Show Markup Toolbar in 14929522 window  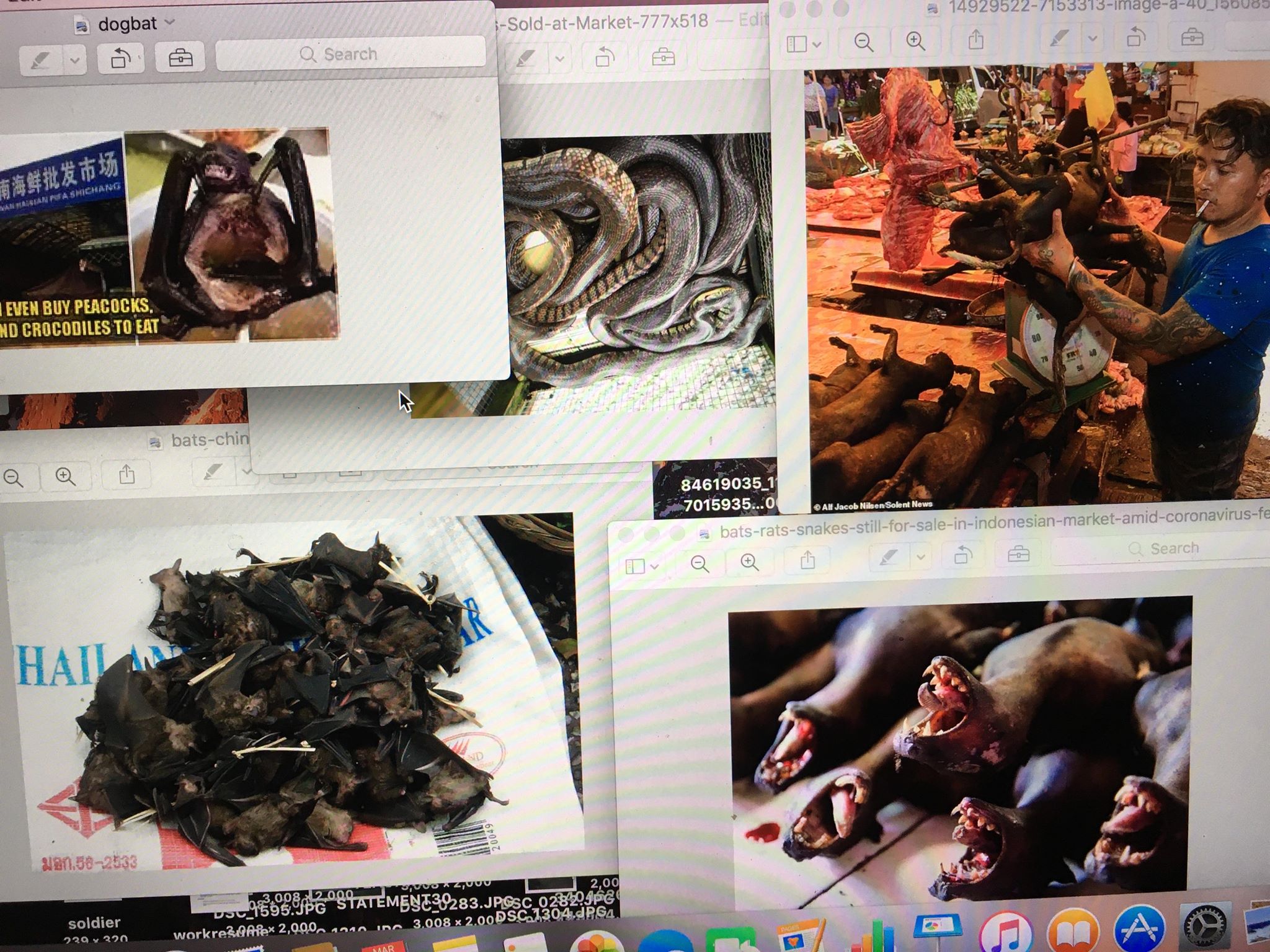[1192, 37]
